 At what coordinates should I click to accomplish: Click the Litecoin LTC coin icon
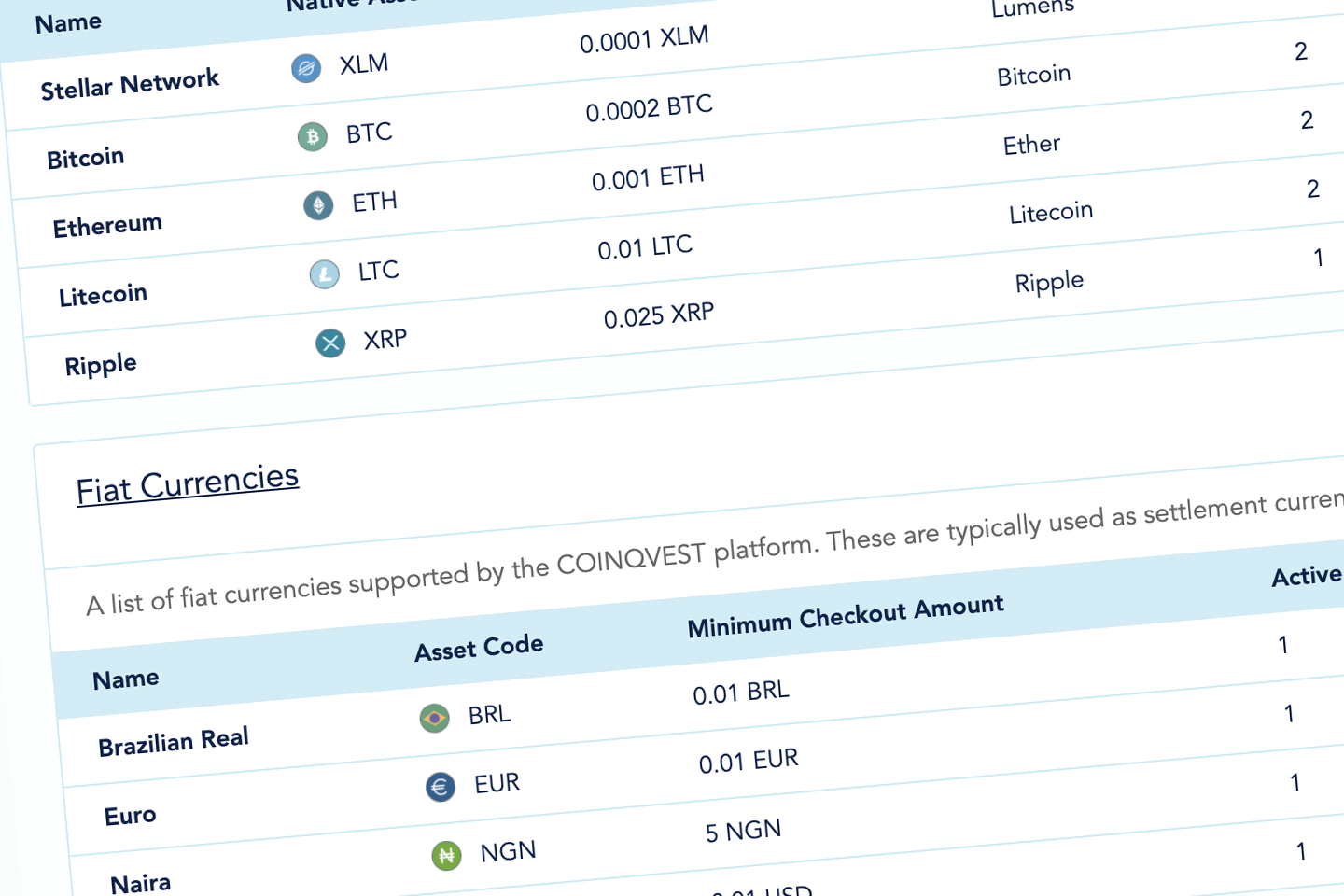[325, 274]
